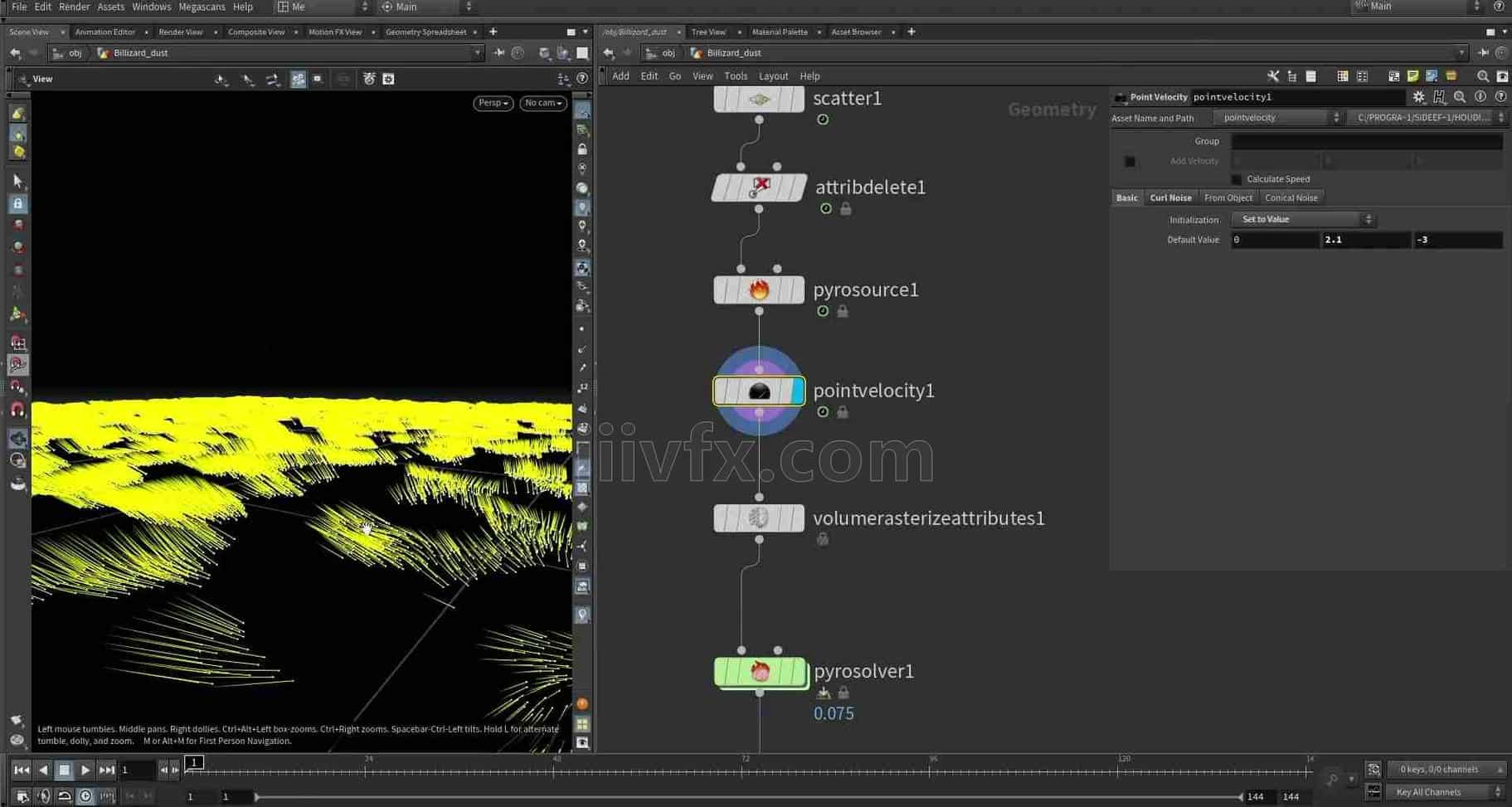
Task: Select the pyrosource1 node
Action: (x=759, y=289)
